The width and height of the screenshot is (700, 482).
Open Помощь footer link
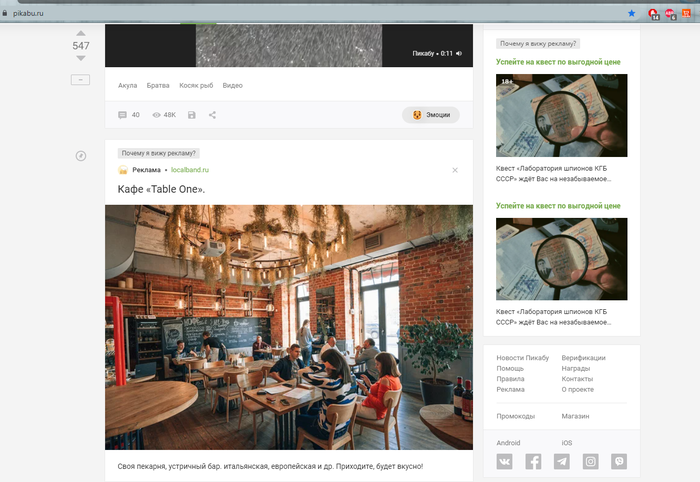510,368
